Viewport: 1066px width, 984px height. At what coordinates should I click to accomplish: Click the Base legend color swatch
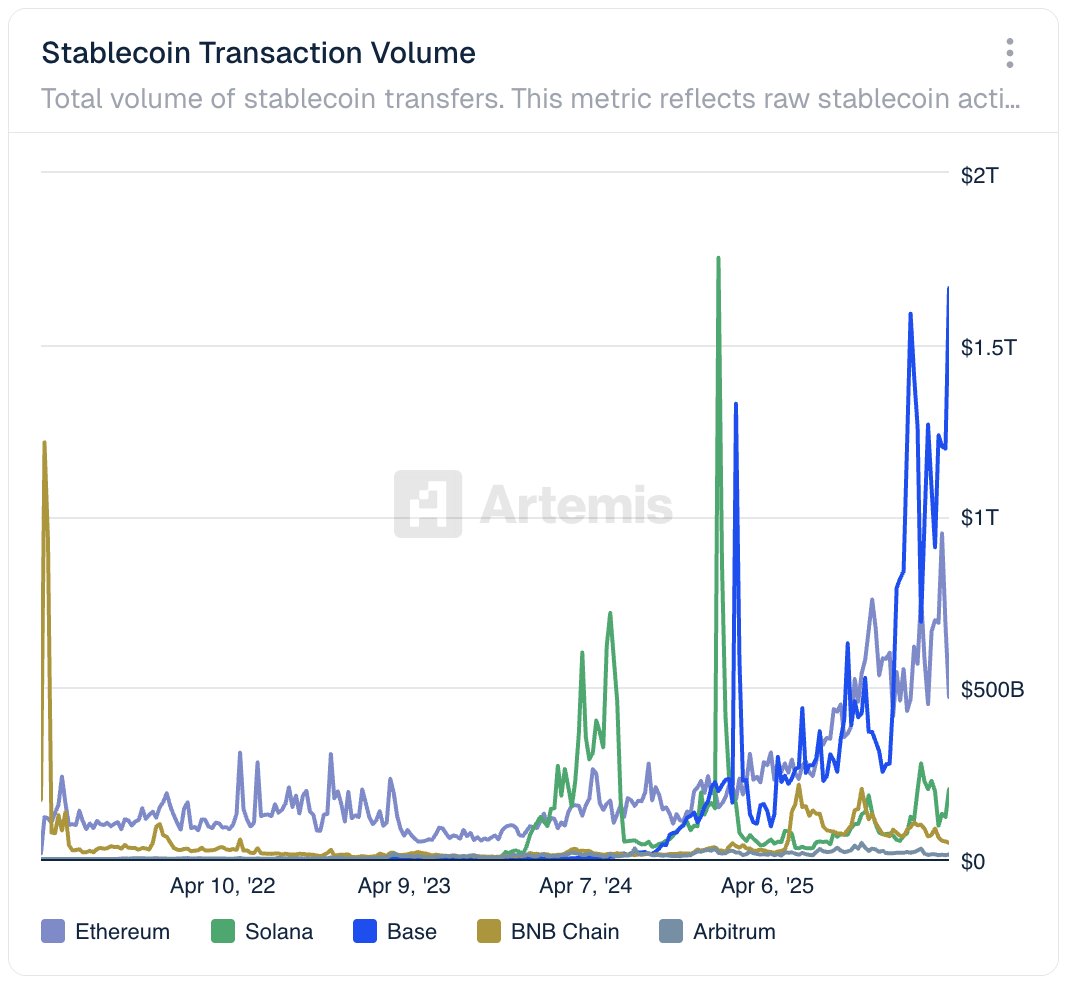coord(365,932)
